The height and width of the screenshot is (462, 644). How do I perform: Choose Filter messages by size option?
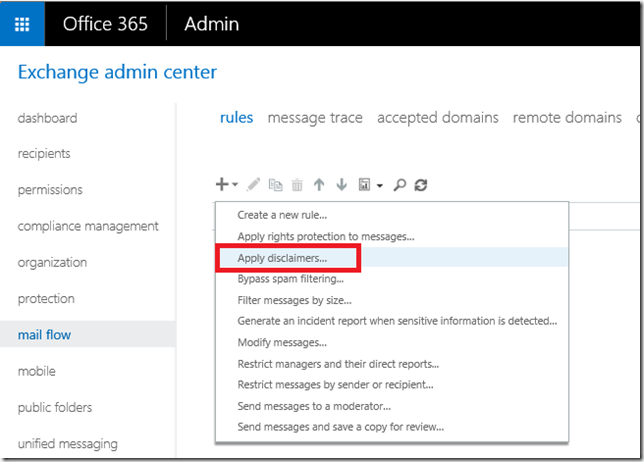tap(294, 300)
